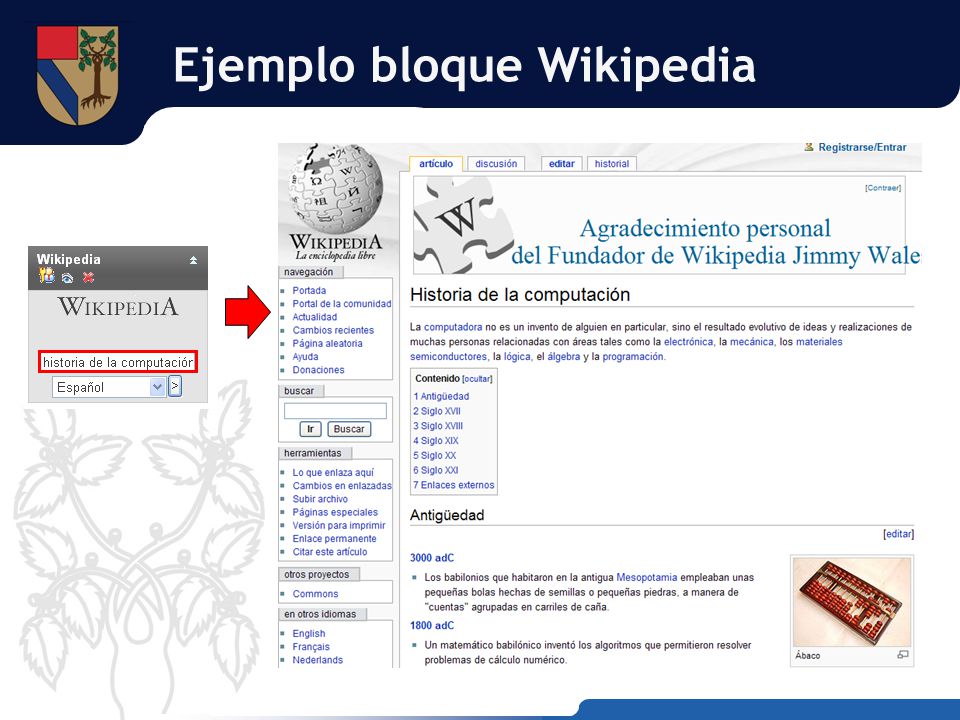The height and width of the screenshot is (720, 960).
Task: Open the 'editar' tab
Action: click(561, 163)
